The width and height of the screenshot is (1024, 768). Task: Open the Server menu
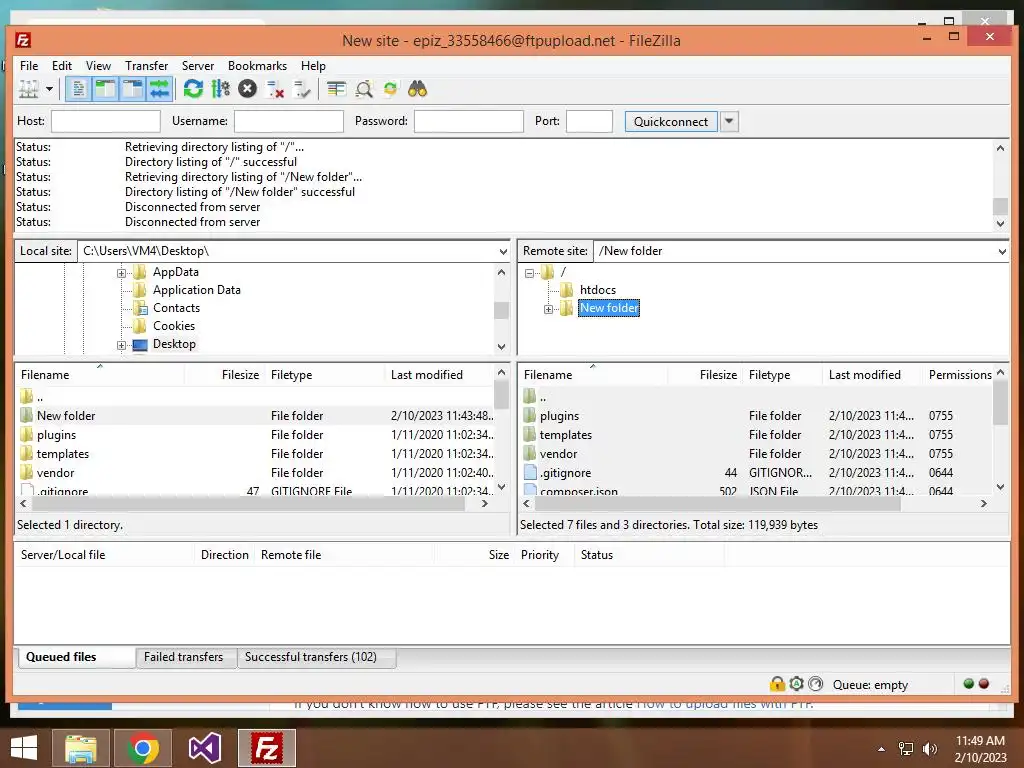[198, 66]
